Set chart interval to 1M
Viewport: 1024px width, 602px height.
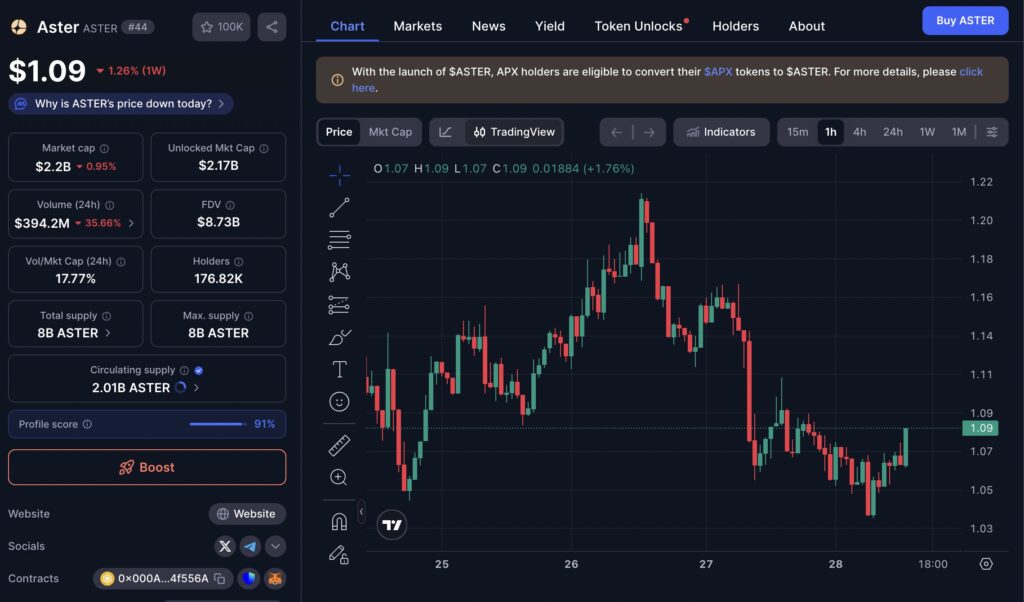[959, 132]
